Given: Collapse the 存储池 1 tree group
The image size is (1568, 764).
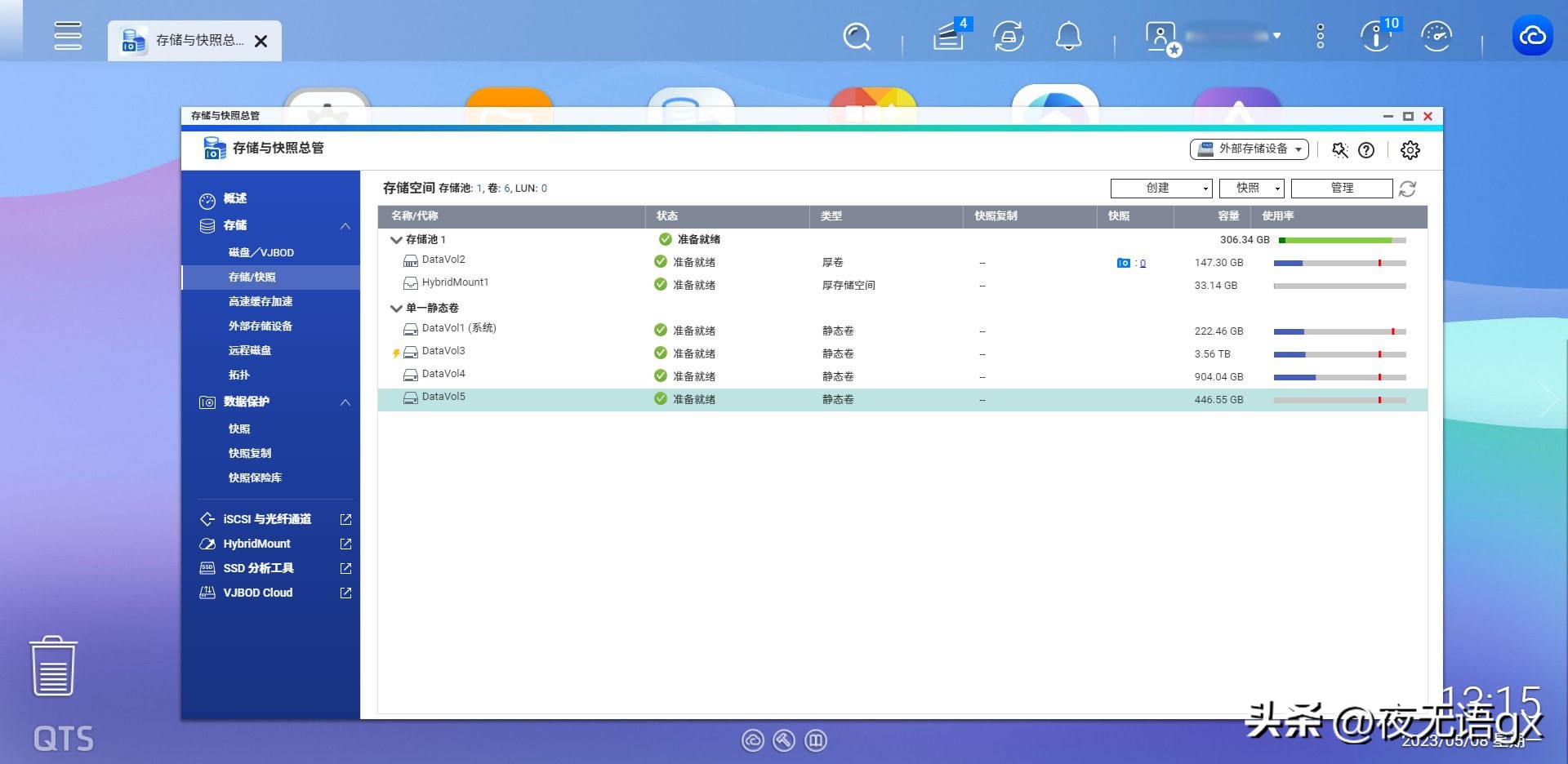Looking at the screenshot, I should pos(396,240).
